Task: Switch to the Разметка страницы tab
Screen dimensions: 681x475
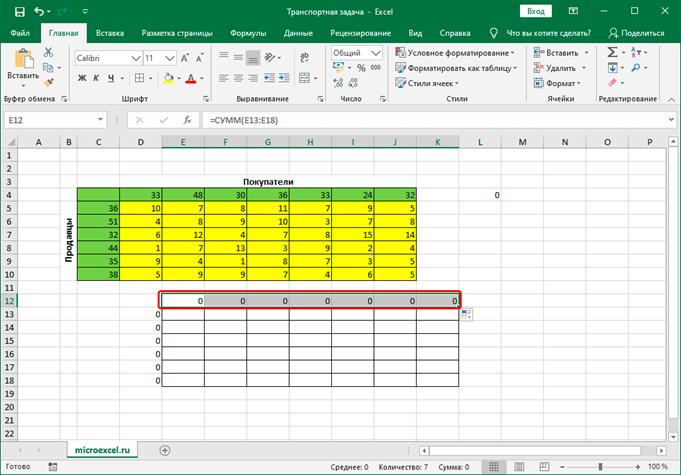Action: coord(177,33)
